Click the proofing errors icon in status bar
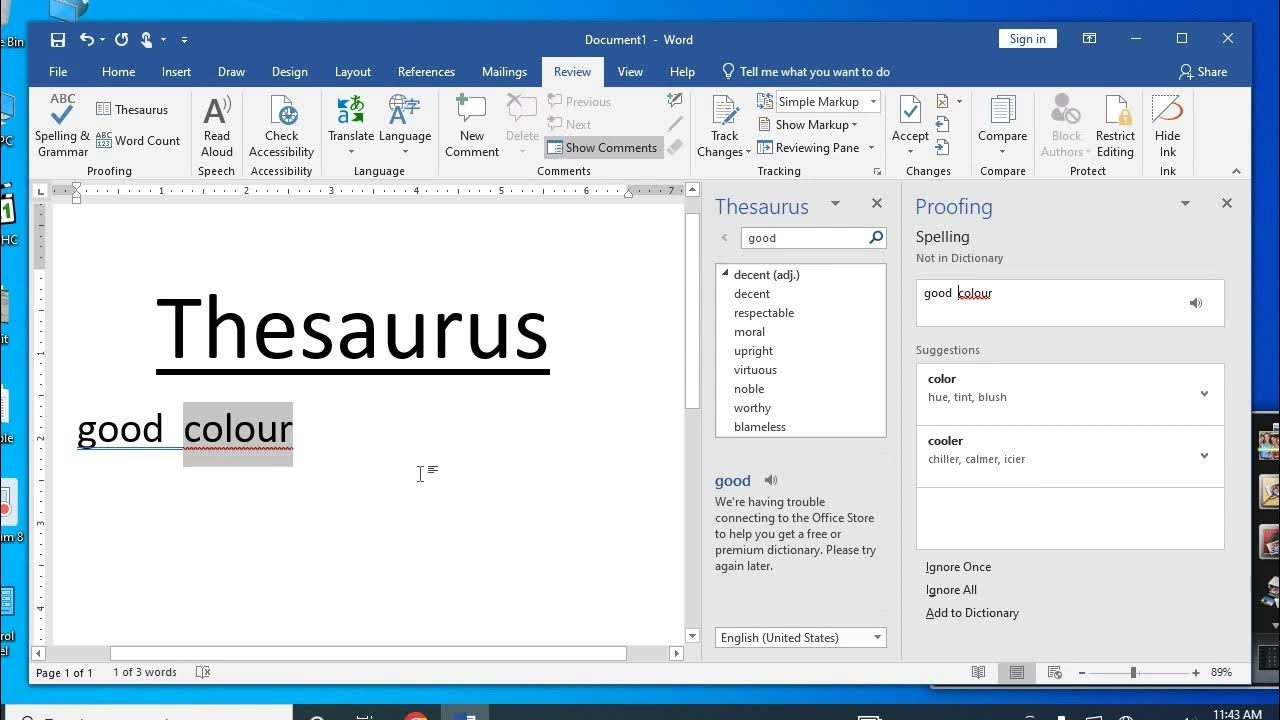 [x=203, y=672]
